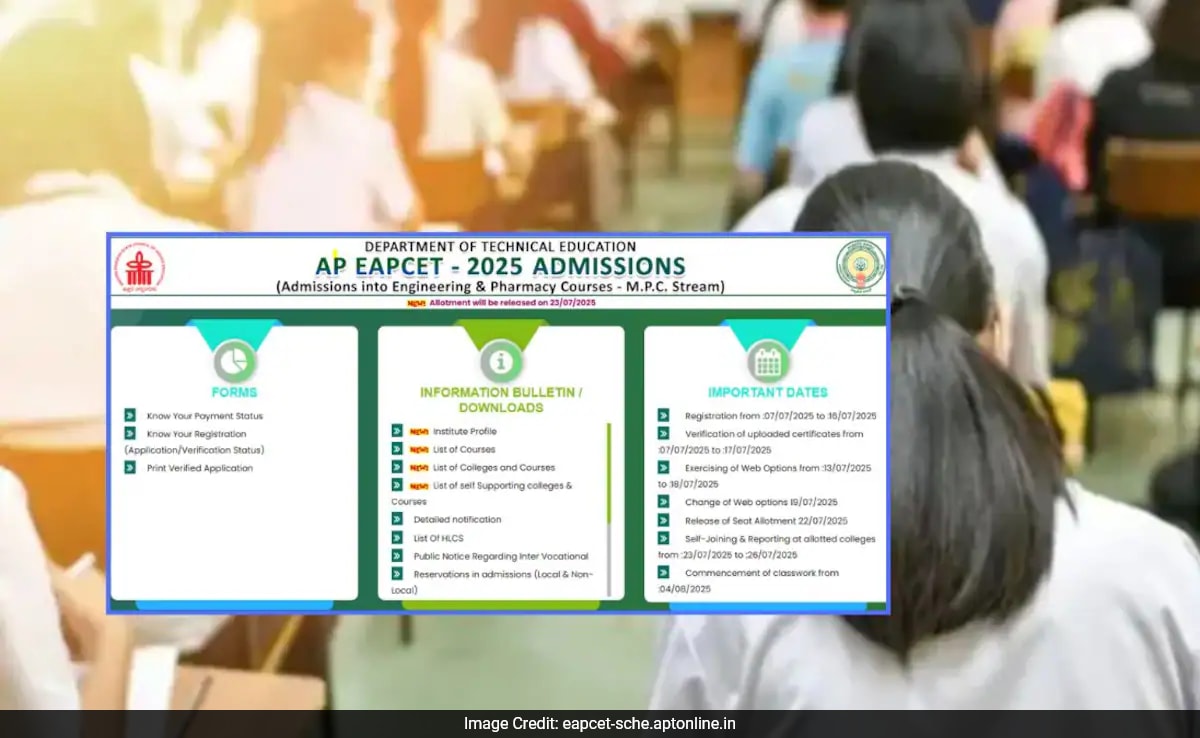This screenshot has height=738, width=1200.
Task: Select the FORMS section heading
Action: pyautogui.click(x=233, y=391)
